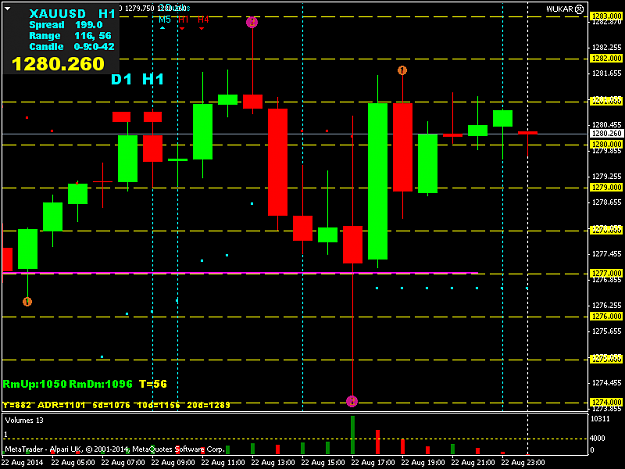Image resolution: width=625 pixels, height=469 pixels.
Task: Click the 22 Aug 09:00 time label
Action: click(x=173, y=462)
